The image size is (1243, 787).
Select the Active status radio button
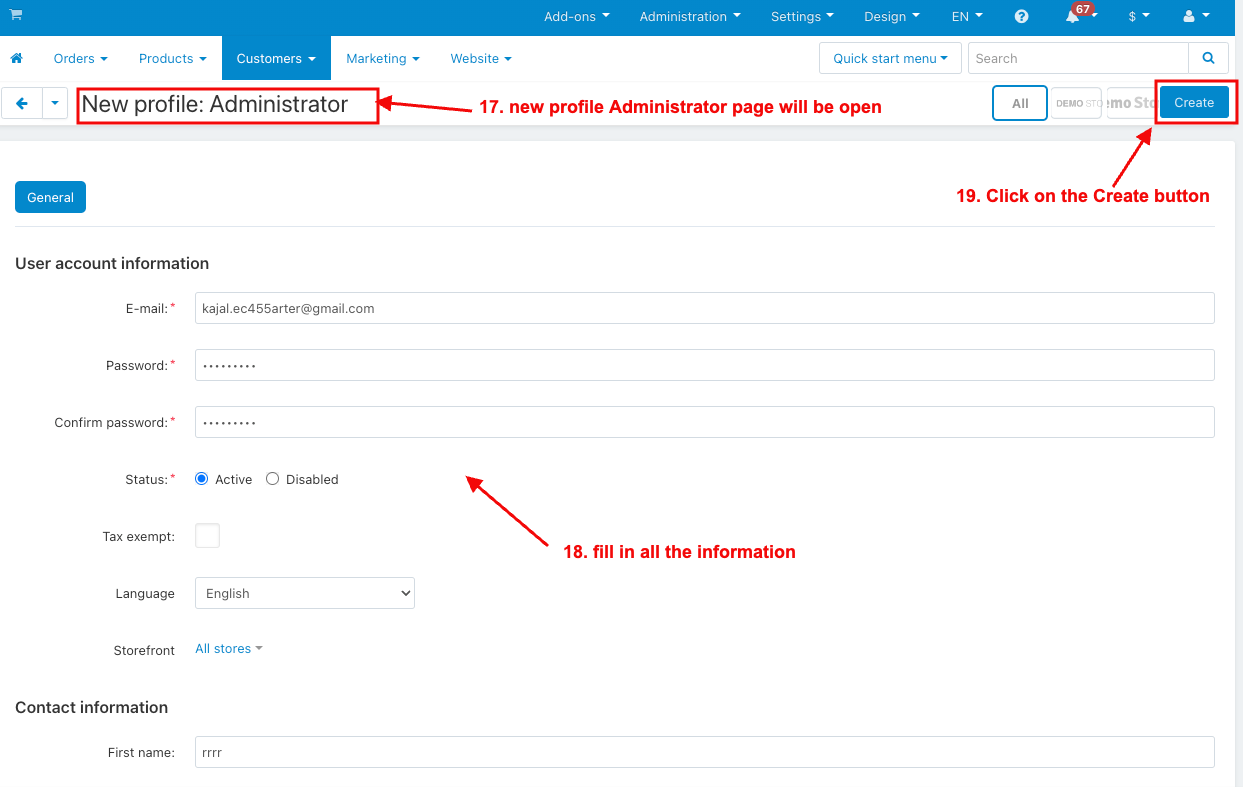click(x=202, y=479)
